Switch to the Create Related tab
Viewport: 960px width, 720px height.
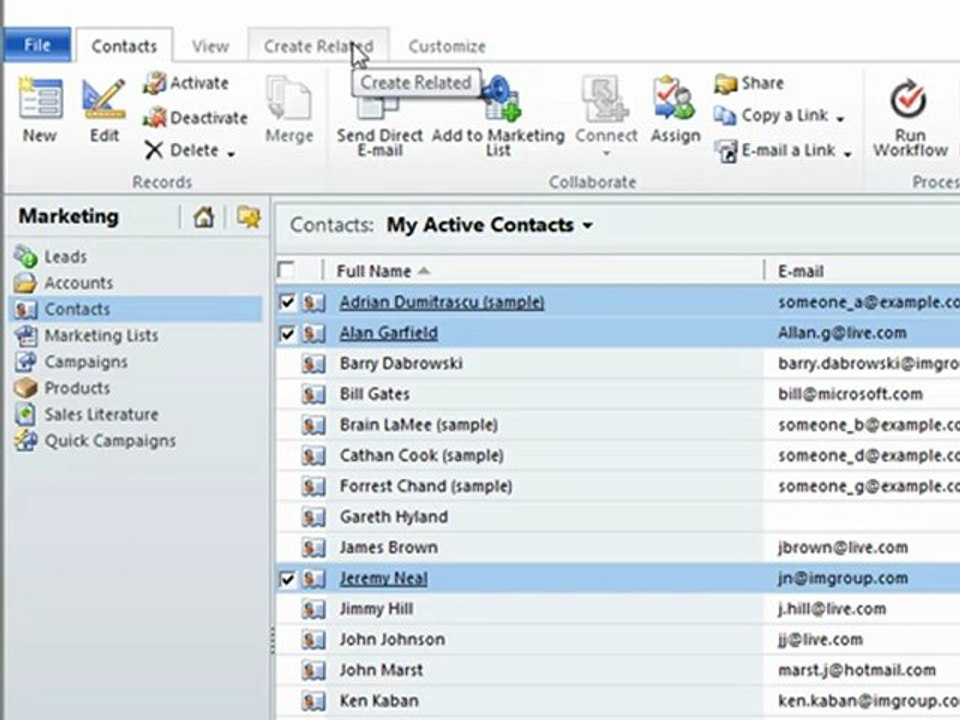(x=318, y=46)
